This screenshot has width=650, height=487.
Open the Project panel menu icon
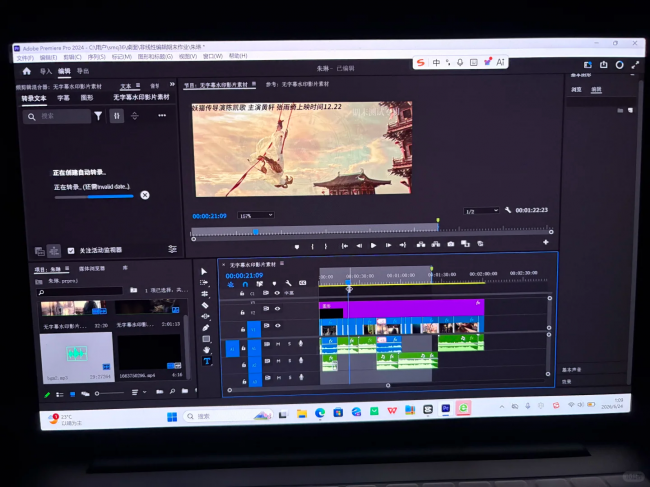pyautogui.click(x=67, y=269)
